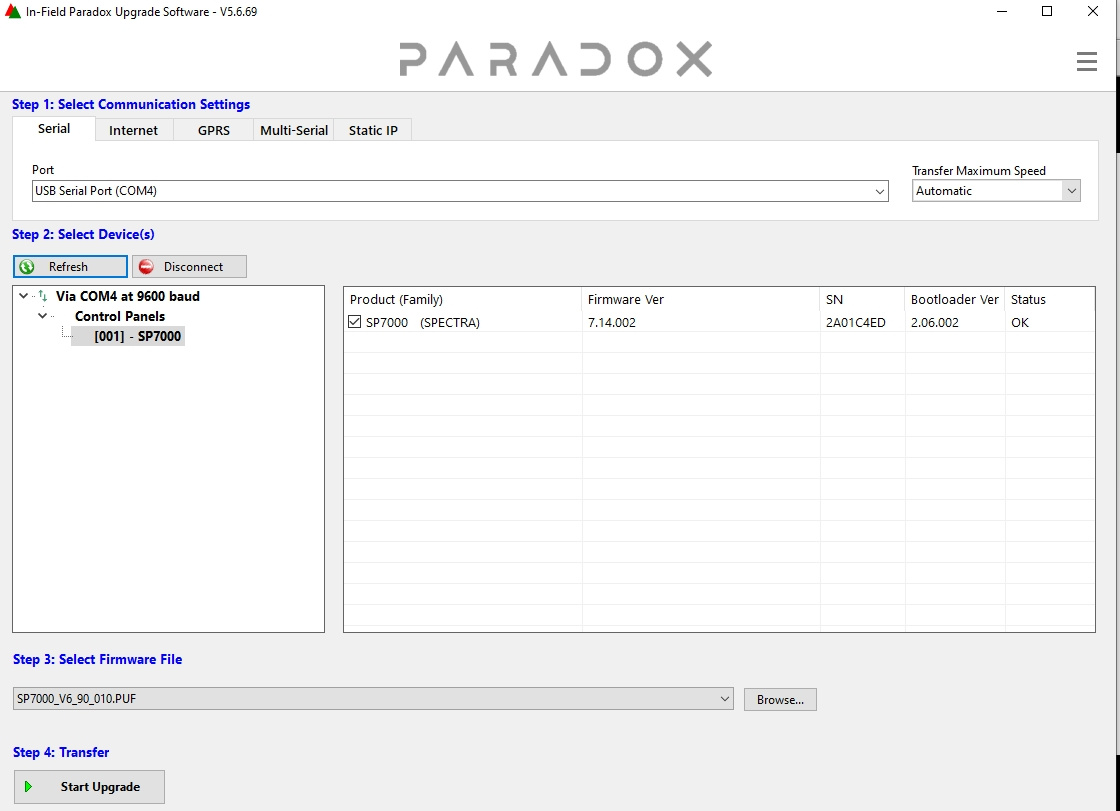1120x811 pixels.
Task: Click the PARADOX logo banner
Action: pyautogui.click(x=557, y=58)
